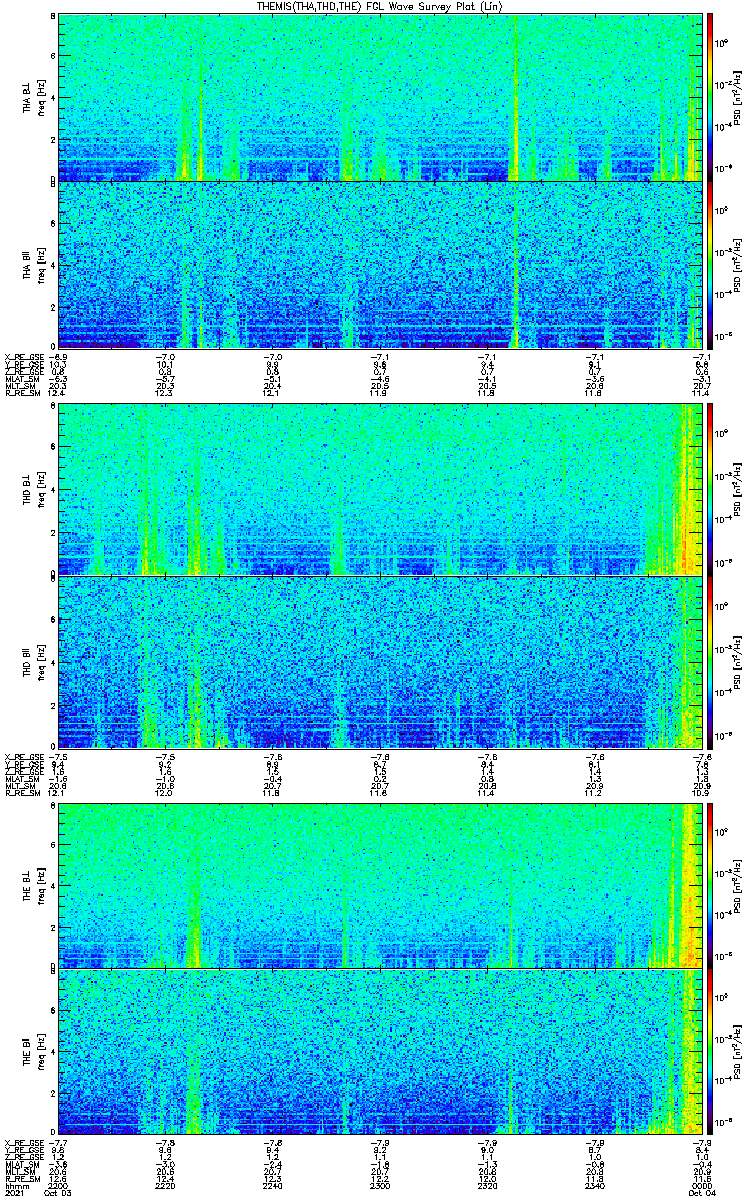Click the 'THA B∥ freq [Hz]' axis label
750x1200 pixels.
coord(33,264)
